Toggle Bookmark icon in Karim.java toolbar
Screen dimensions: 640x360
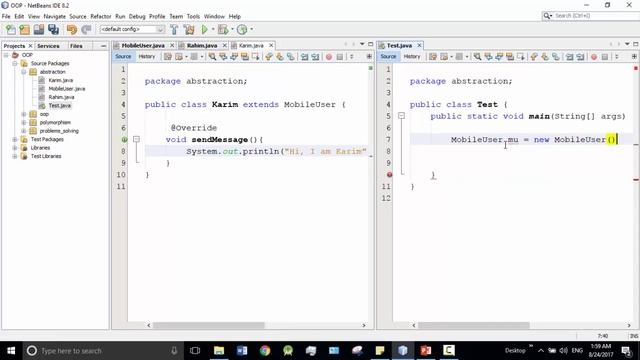[x=291, y=57]
